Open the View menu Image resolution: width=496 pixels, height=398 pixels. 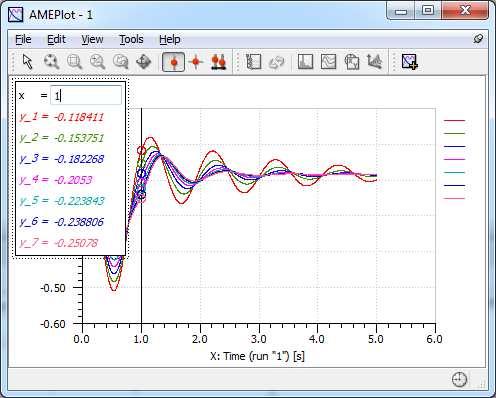[92, 39]
